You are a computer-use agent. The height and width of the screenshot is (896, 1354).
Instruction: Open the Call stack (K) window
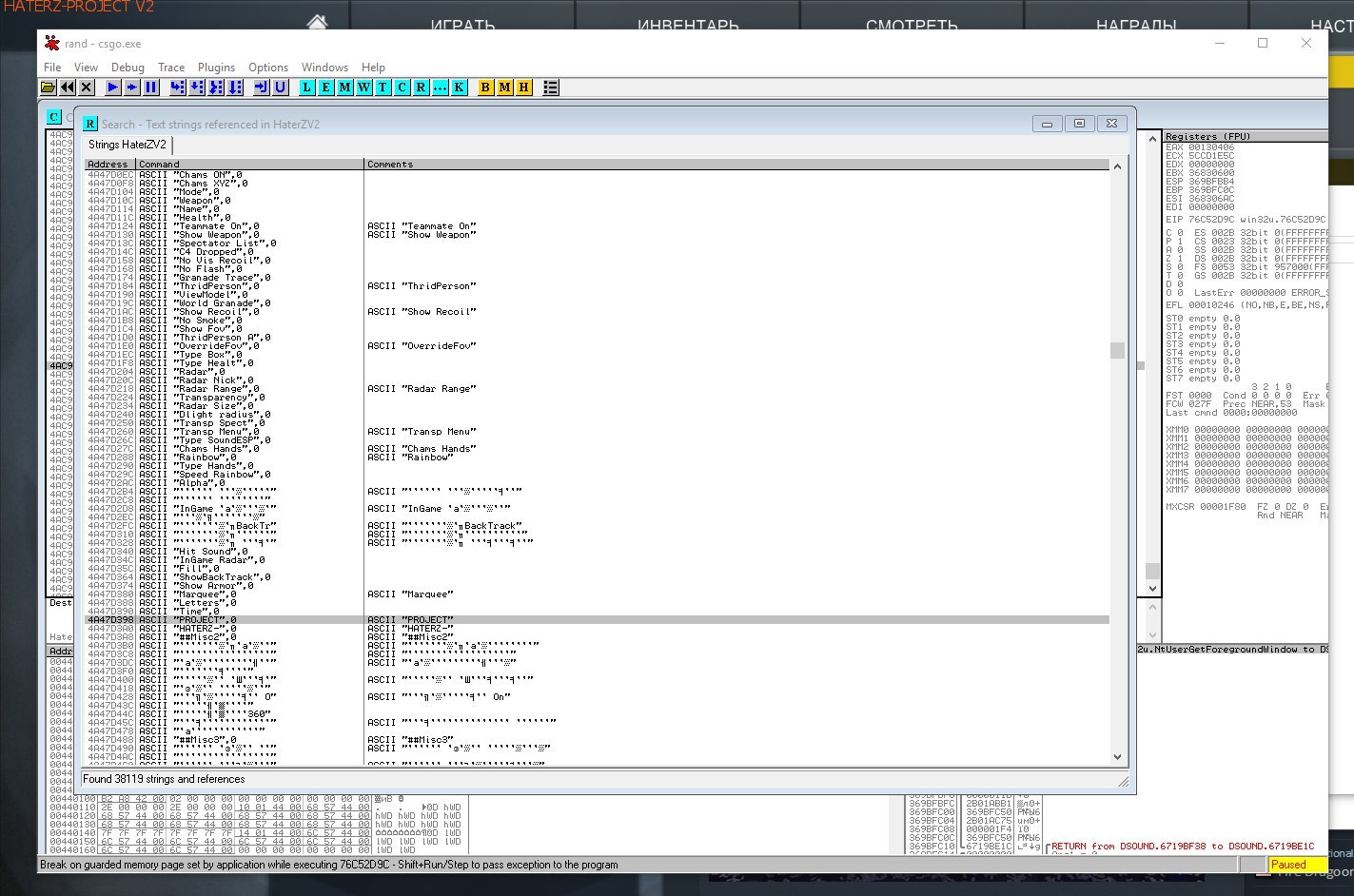[x=460, y=88]
